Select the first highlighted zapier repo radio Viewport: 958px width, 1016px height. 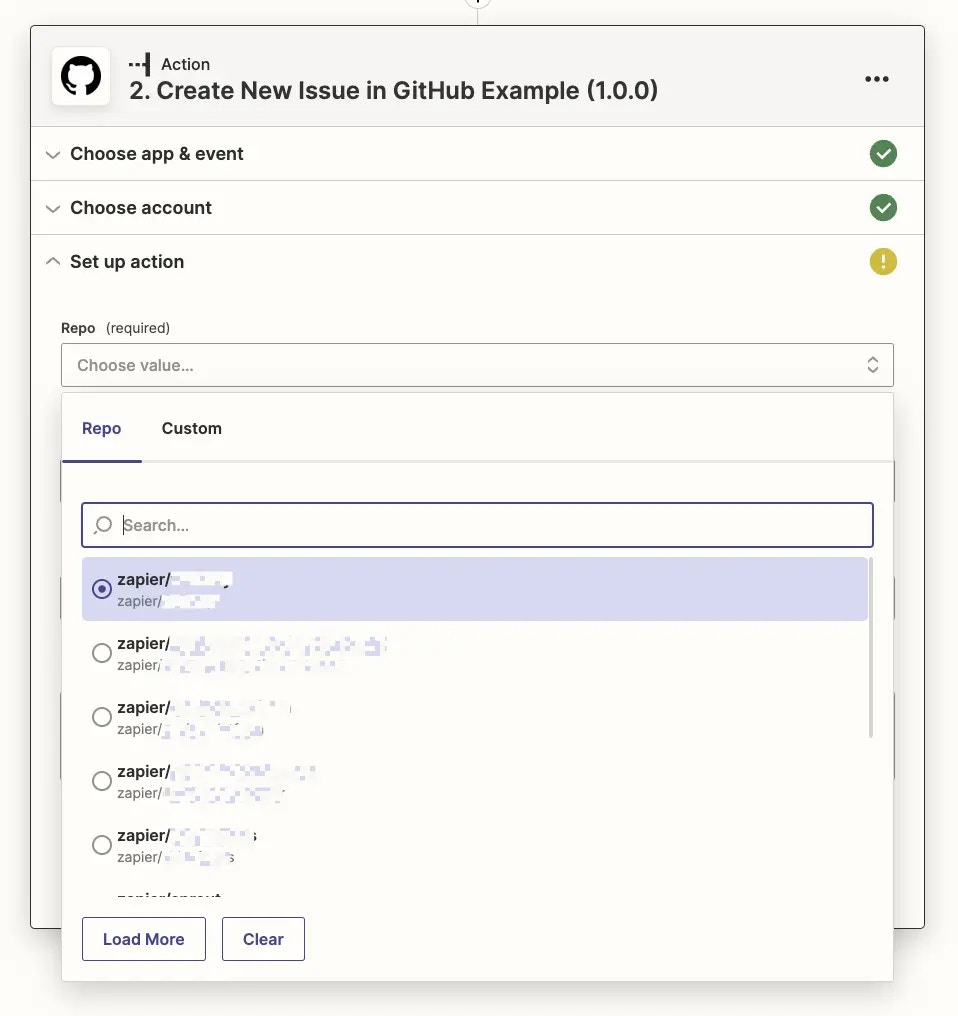point(102,589)
